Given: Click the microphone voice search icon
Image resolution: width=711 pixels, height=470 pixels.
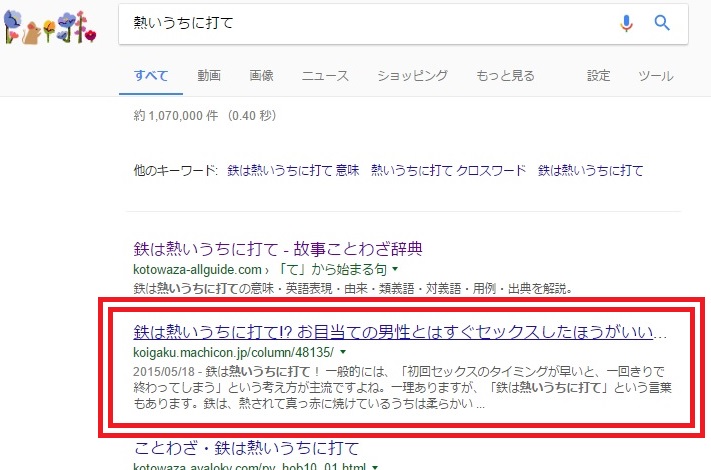Looking at the screenshot, I should tap(626, 23).
